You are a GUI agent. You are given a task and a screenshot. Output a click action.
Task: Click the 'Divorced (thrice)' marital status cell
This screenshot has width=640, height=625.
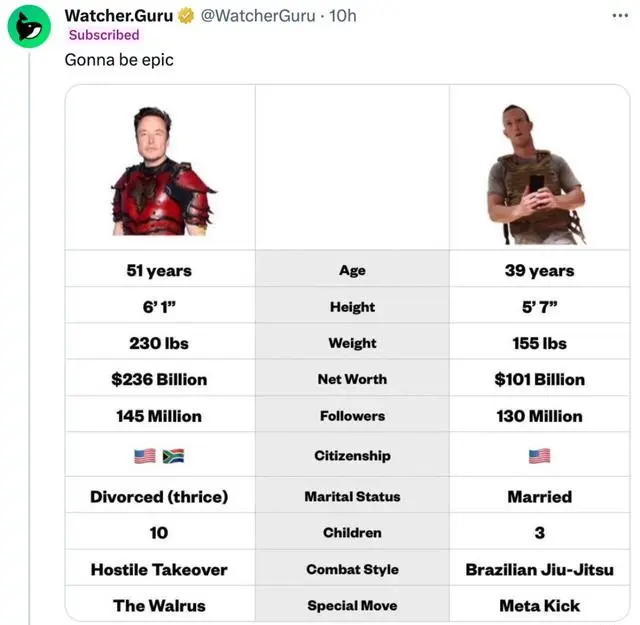click(x=159, y=497)
